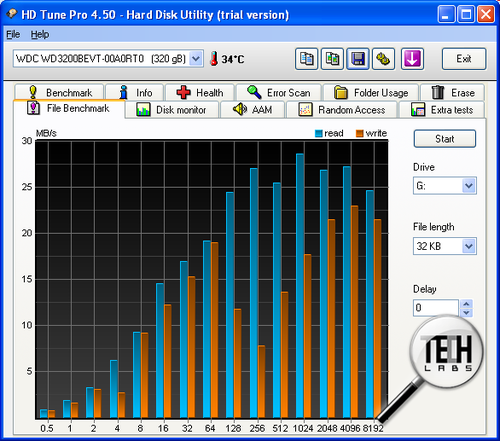Increase the Delay value with up arrow
This screenshot has width=500, height=441.
coord(466,304)
